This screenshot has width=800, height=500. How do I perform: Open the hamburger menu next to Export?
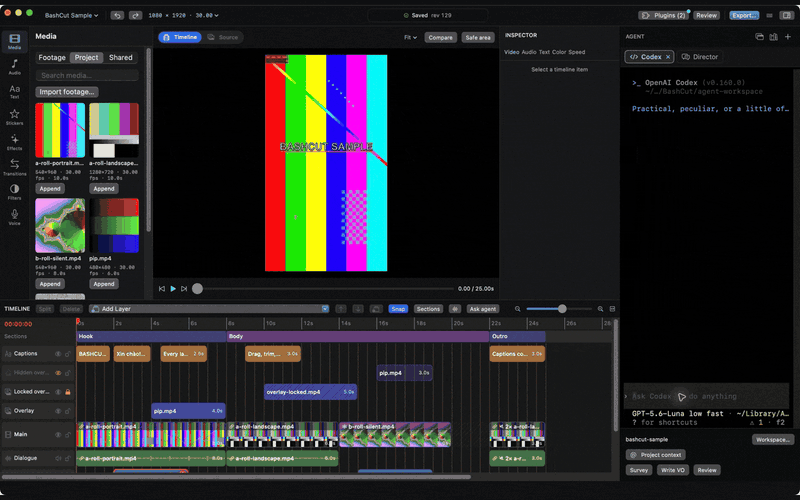[x=769, y=15]
